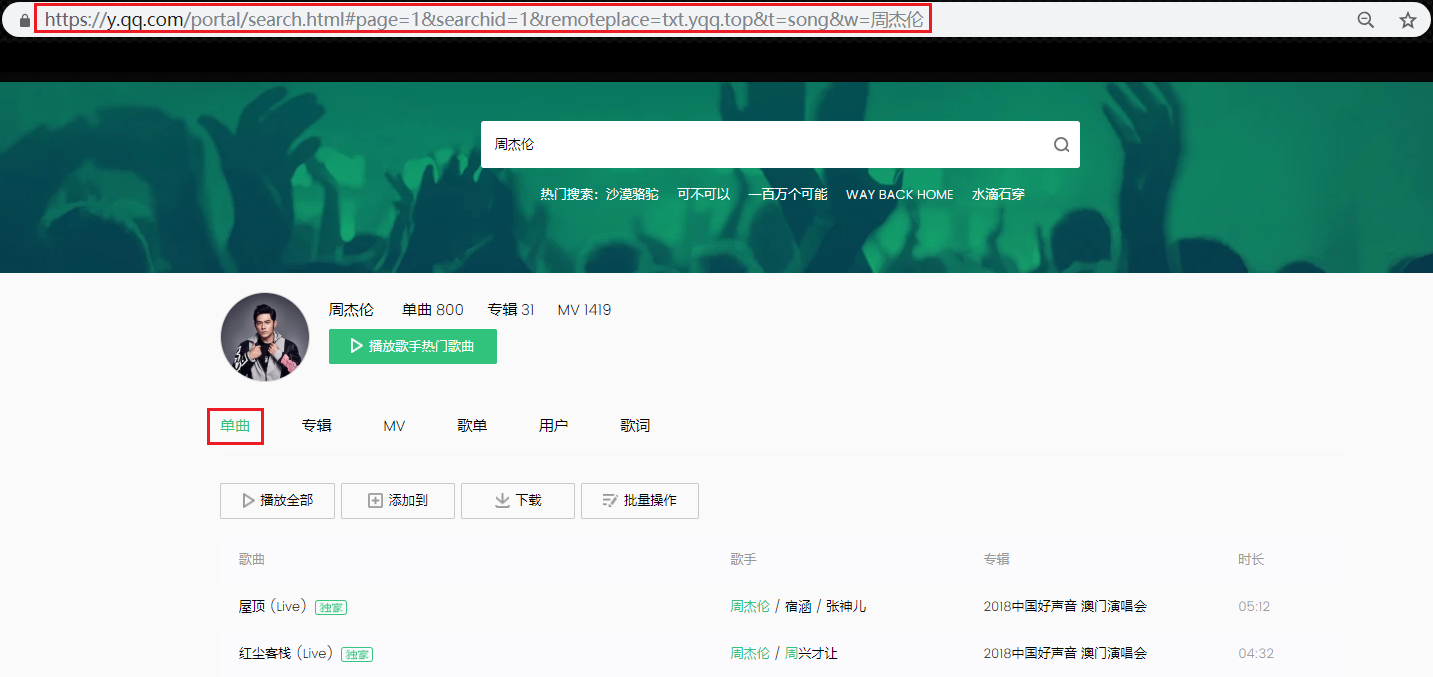Open the 周杰伦 artist name link
Viewport: 1433px width, 677px height.
click(x=351, y=310)
